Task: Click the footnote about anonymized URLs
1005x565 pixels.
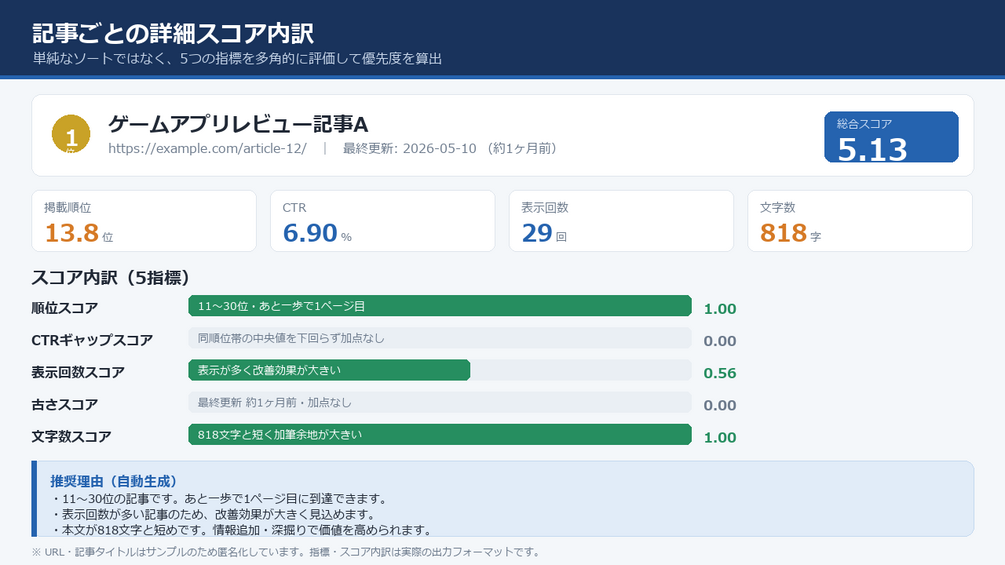Action: [x=287, y=552]
